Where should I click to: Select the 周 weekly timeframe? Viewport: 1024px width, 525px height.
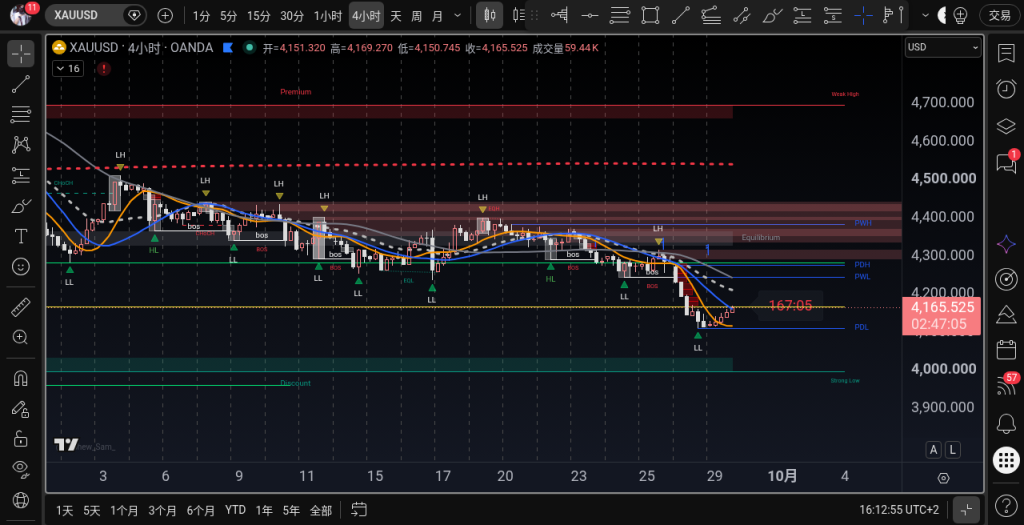click(417, 16)
